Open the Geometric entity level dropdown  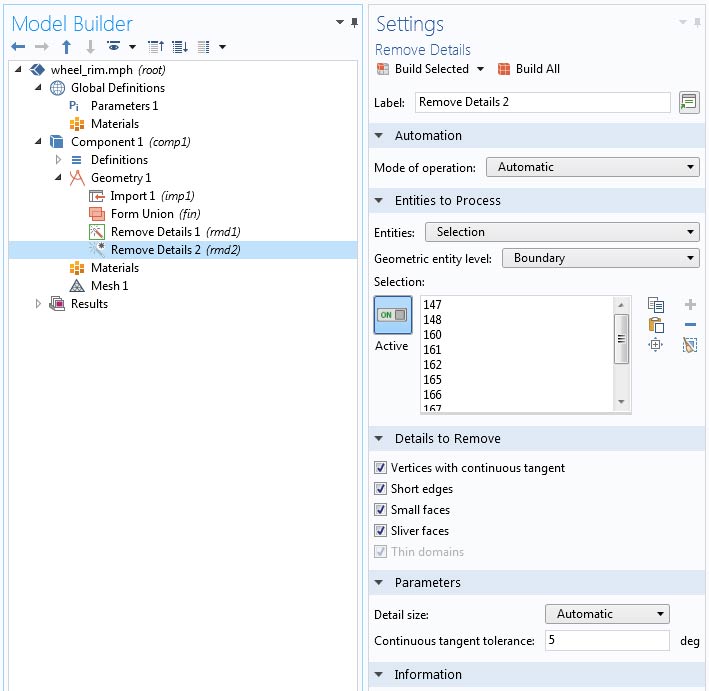(x=600, y=258)
